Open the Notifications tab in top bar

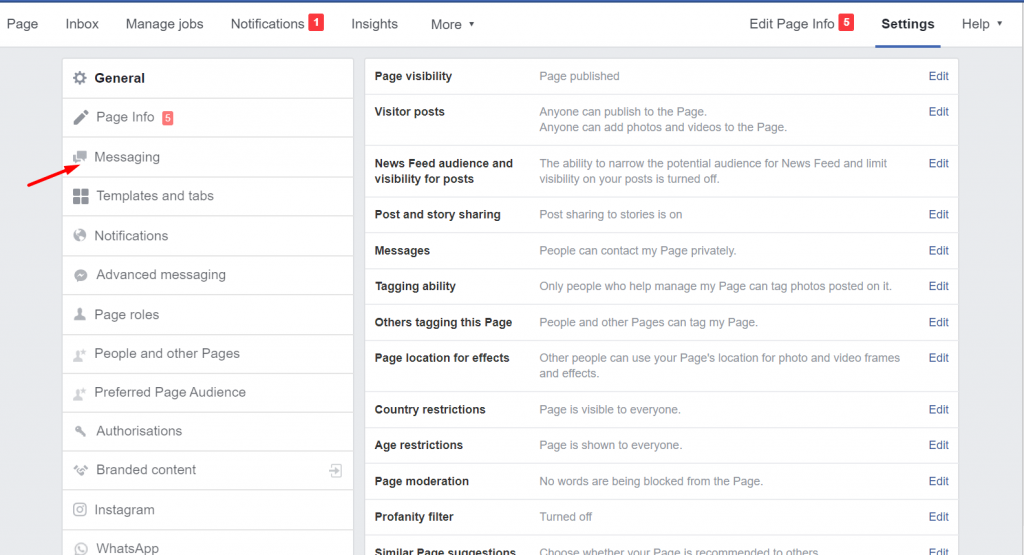click(268, 24)
